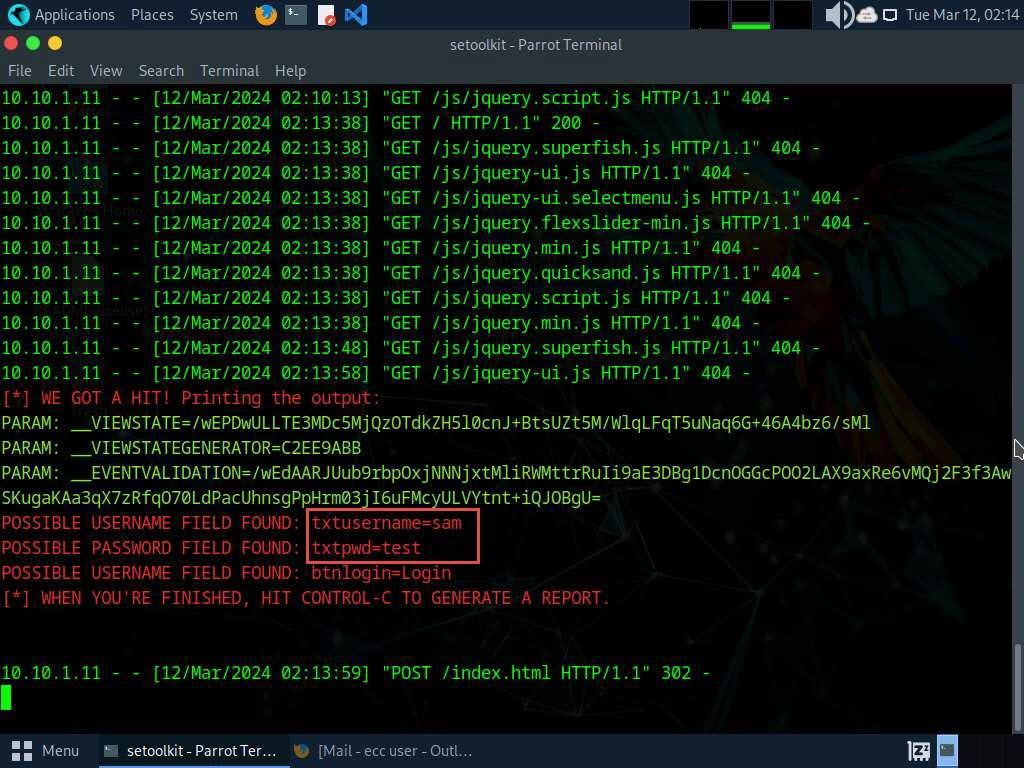This screenshot has width=1024, height=768.
Task: Open the Applications menu
Action: point(74,15)
